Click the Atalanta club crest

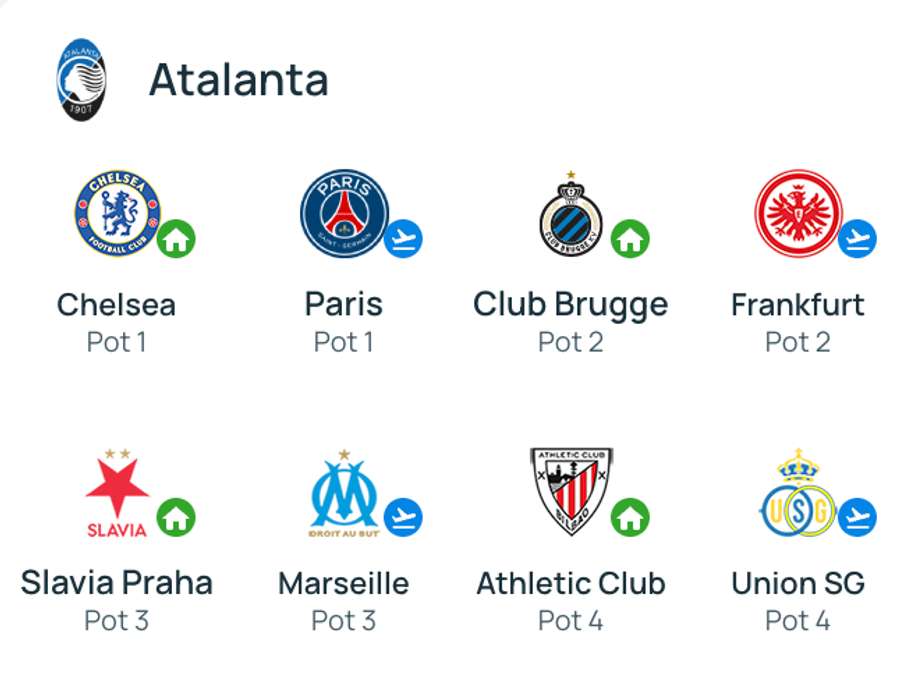tap(82, 80)
